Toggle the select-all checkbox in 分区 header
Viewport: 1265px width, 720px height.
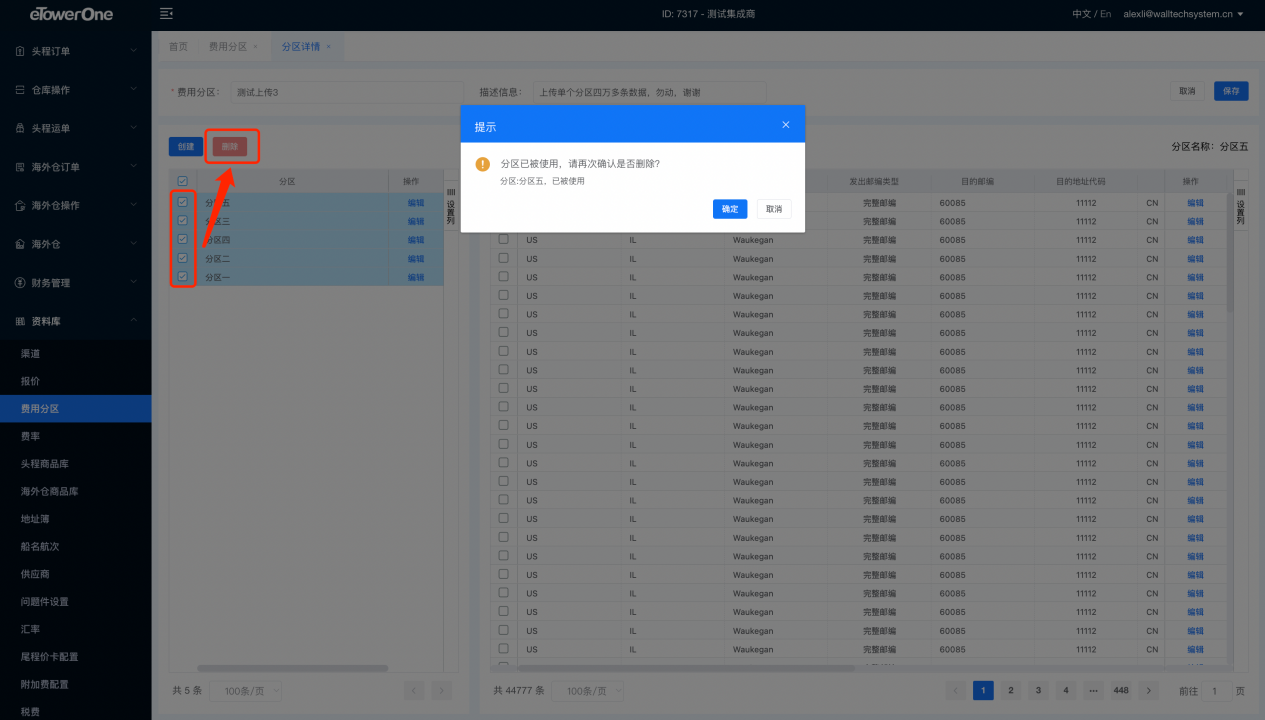click(x=182, y=181)
